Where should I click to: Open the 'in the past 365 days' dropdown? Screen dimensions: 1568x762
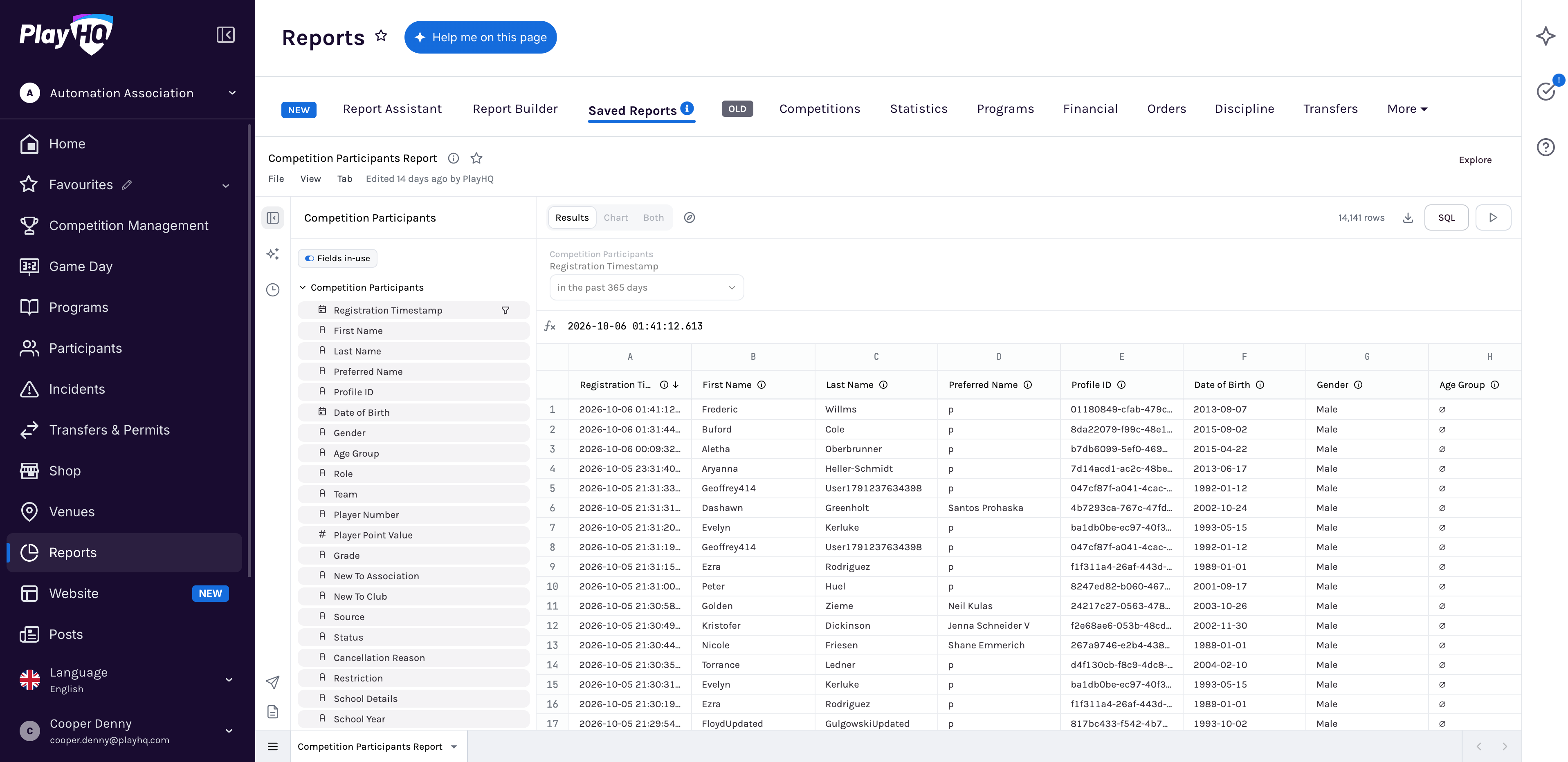647,287
